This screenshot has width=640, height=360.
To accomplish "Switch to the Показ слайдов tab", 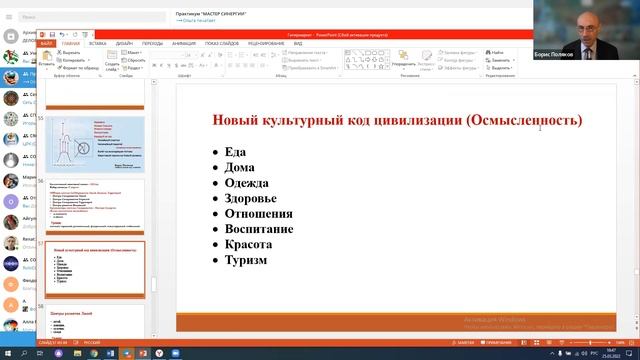I will pyautogui.click(x=222, y=43).
